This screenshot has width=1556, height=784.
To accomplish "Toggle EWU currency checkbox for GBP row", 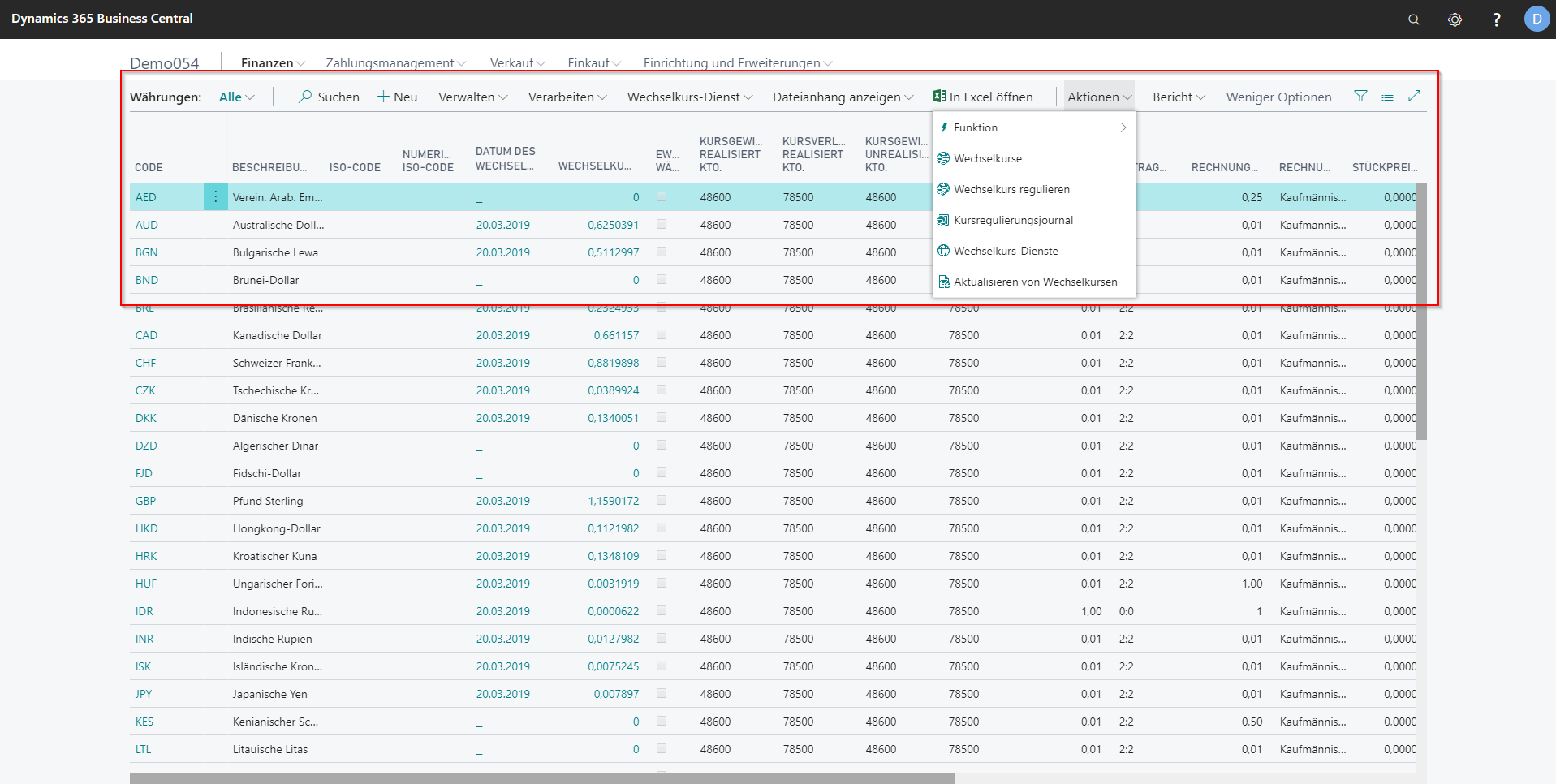I will click(x=662, y=500).
